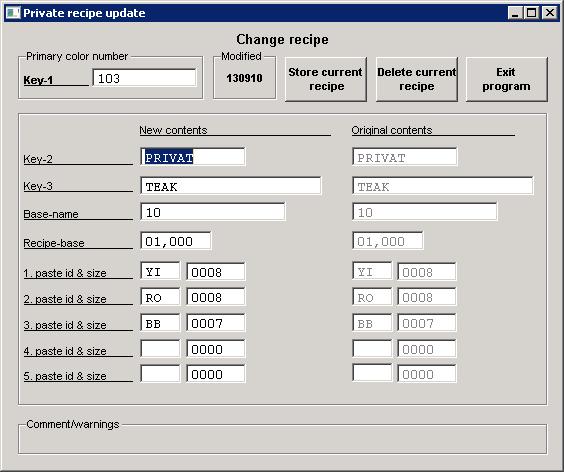564x472 pixels.
Task: Click the 5. paste id & size label
Action: [x=65, y=376]
